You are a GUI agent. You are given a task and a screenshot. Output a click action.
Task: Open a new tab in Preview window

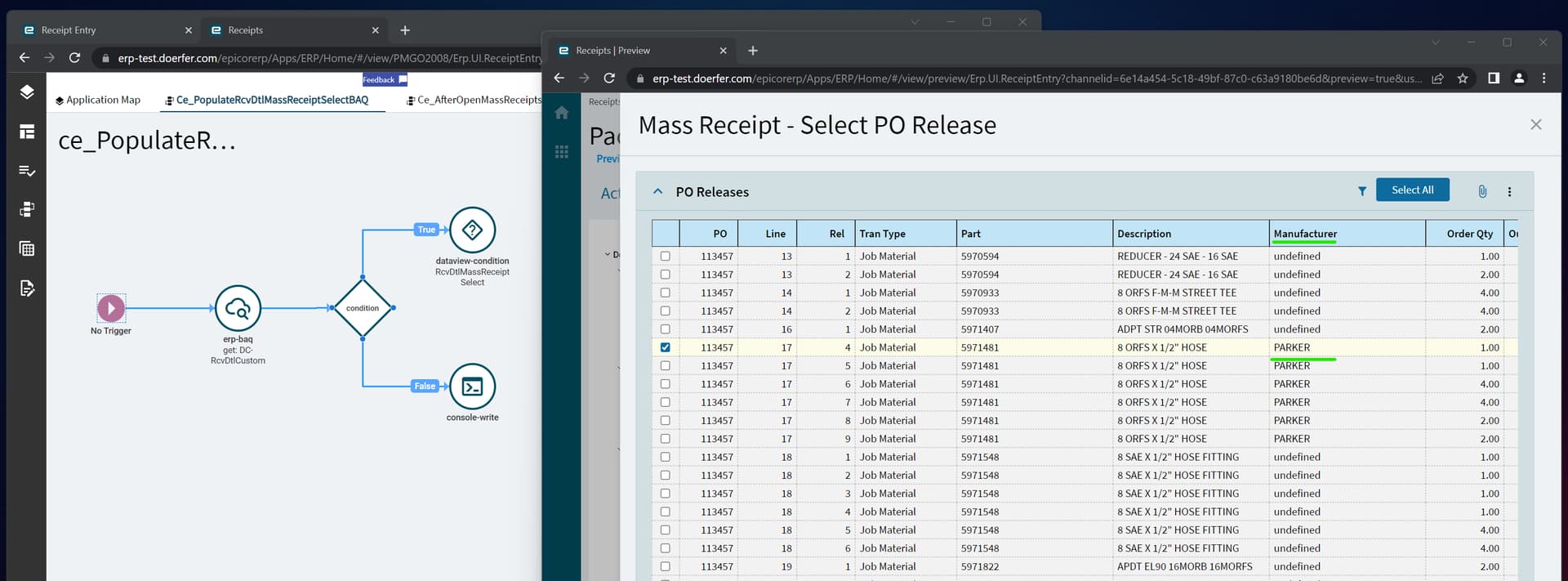coord(753,51)
